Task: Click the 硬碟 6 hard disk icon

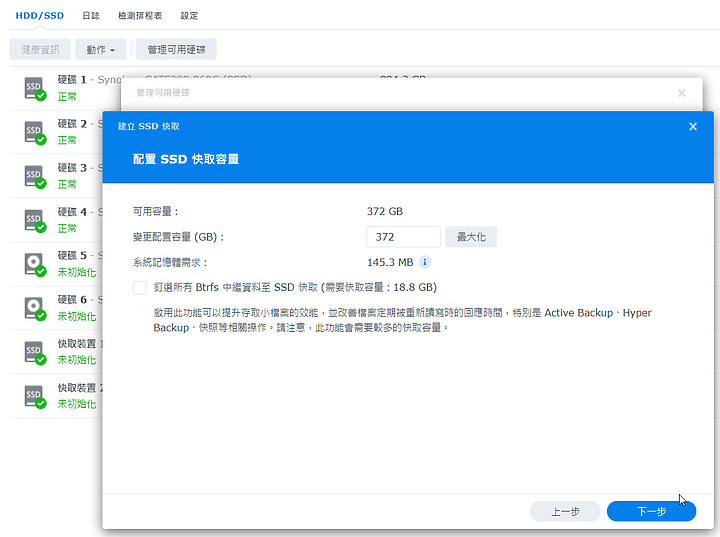Action: 35,308
